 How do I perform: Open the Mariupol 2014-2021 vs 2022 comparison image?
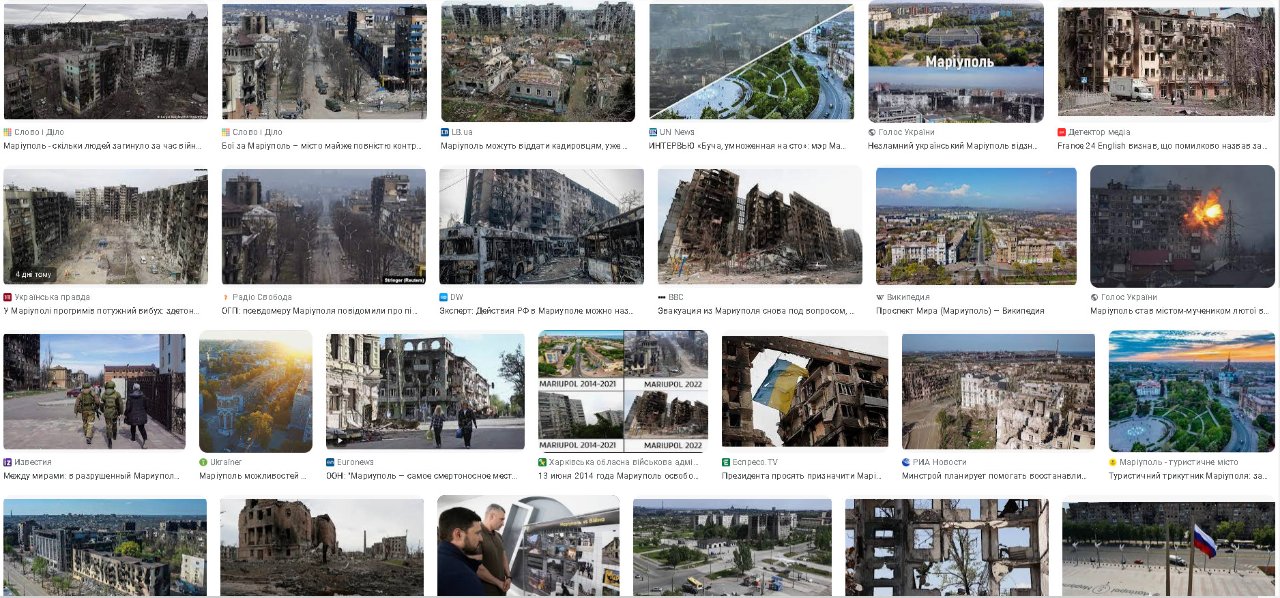pos(623,392)
